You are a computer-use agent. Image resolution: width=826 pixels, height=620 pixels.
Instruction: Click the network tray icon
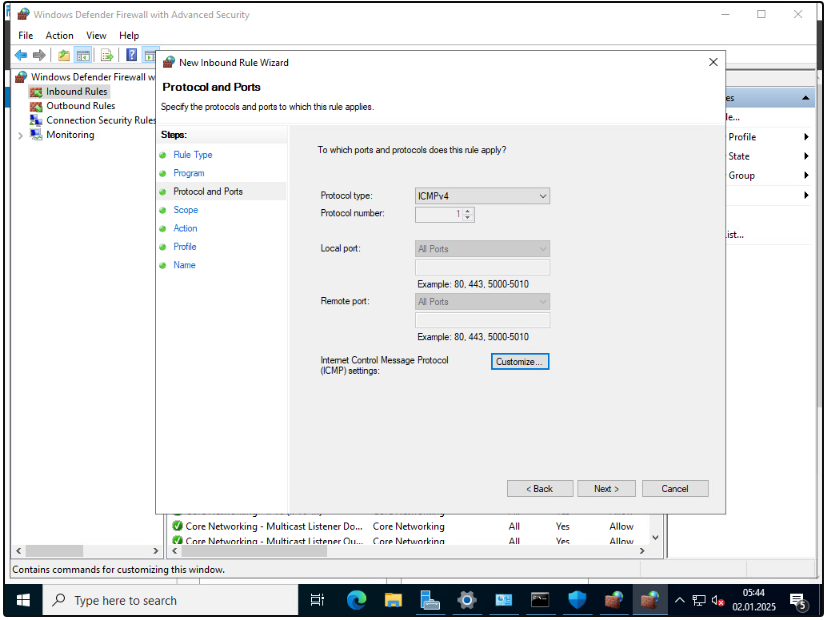pos(699,601)
